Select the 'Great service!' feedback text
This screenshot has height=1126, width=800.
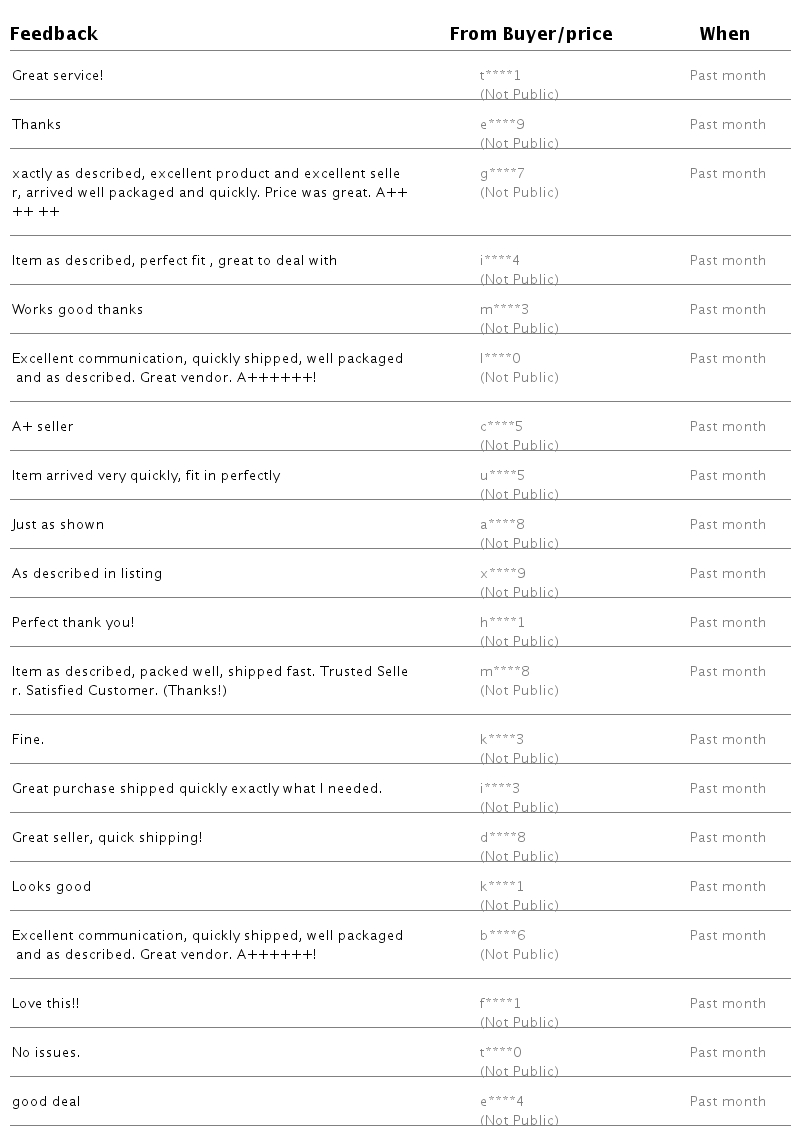[x=57, y=75]
